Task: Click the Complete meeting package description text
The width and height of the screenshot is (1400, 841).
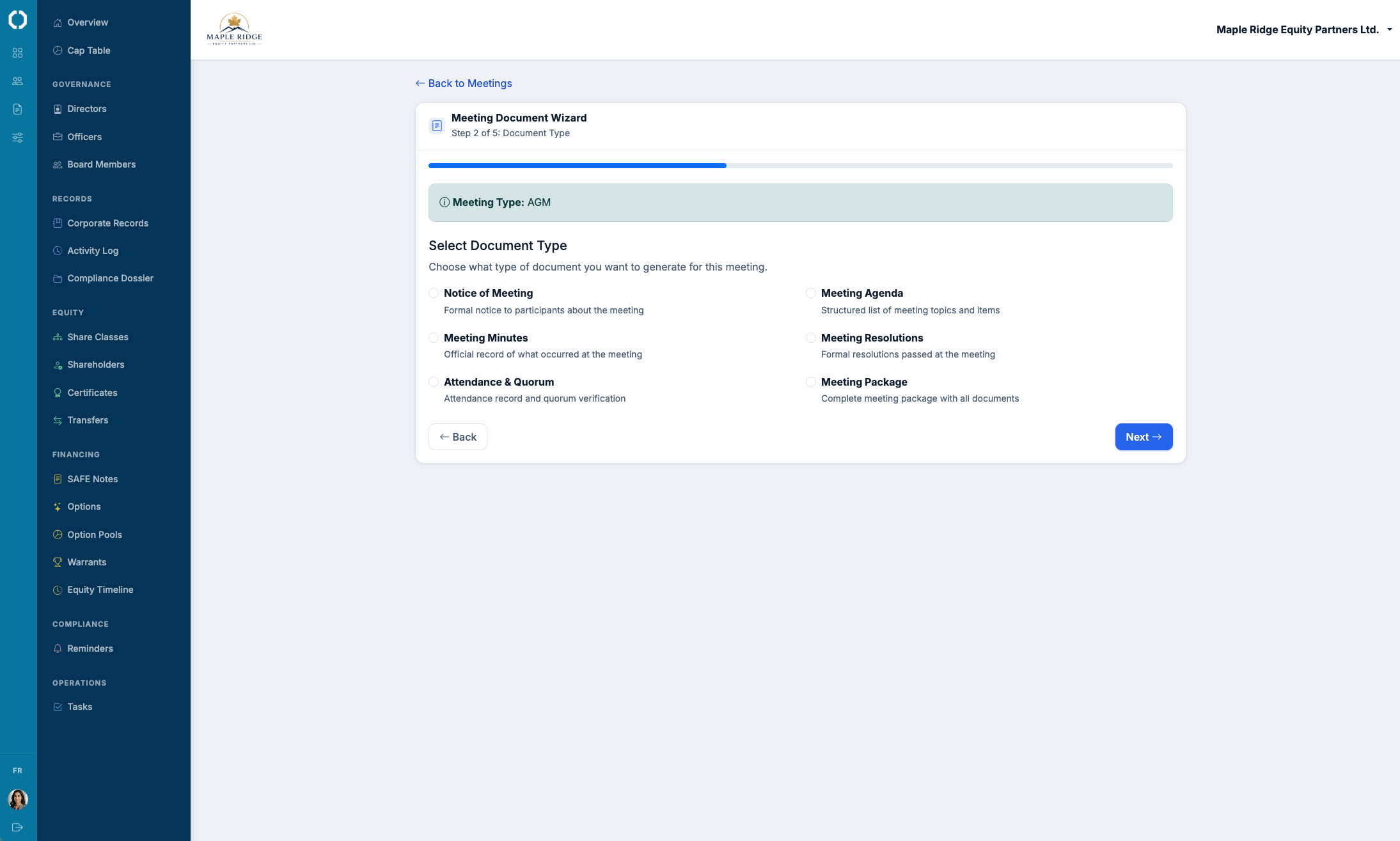Action: (x=920, y=398)
